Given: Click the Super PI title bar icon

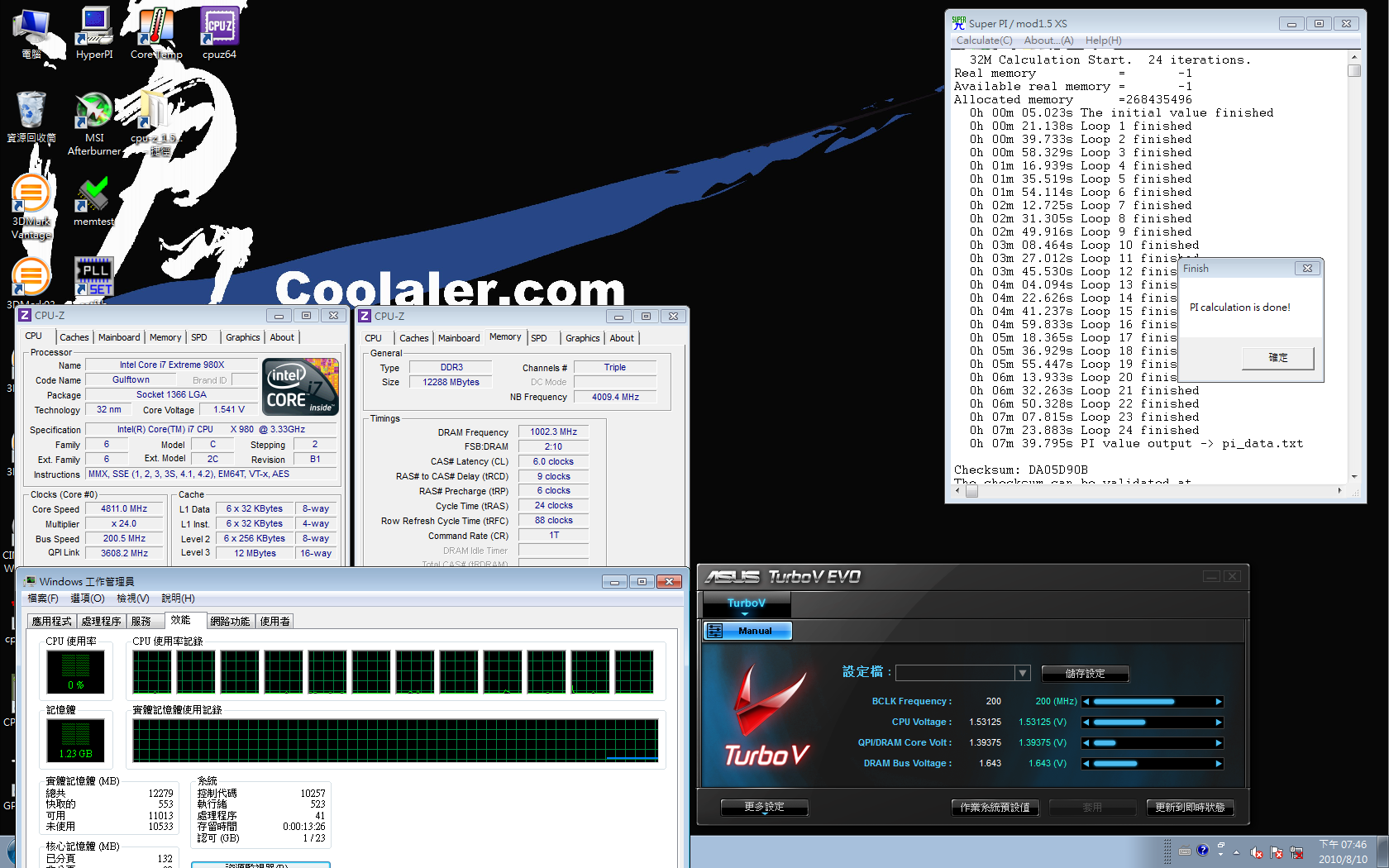Looking at the screenshot, I should pyautogui.click(x=959, y=23).
